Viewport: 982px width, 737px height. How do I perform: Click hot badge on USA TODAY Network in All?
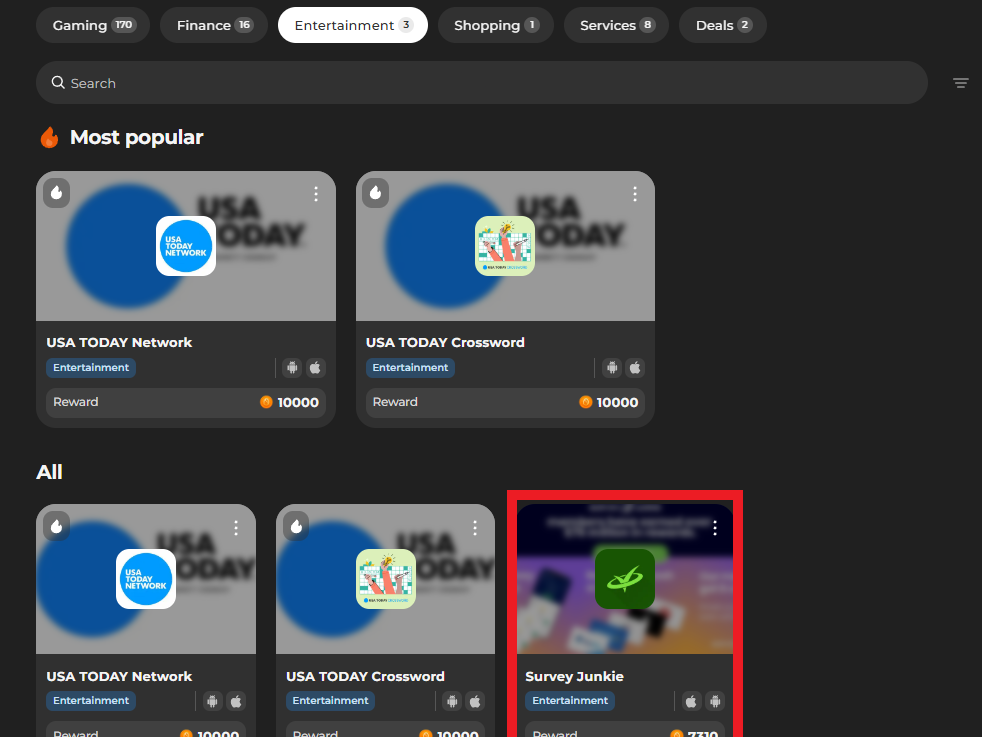coord(56,527)
